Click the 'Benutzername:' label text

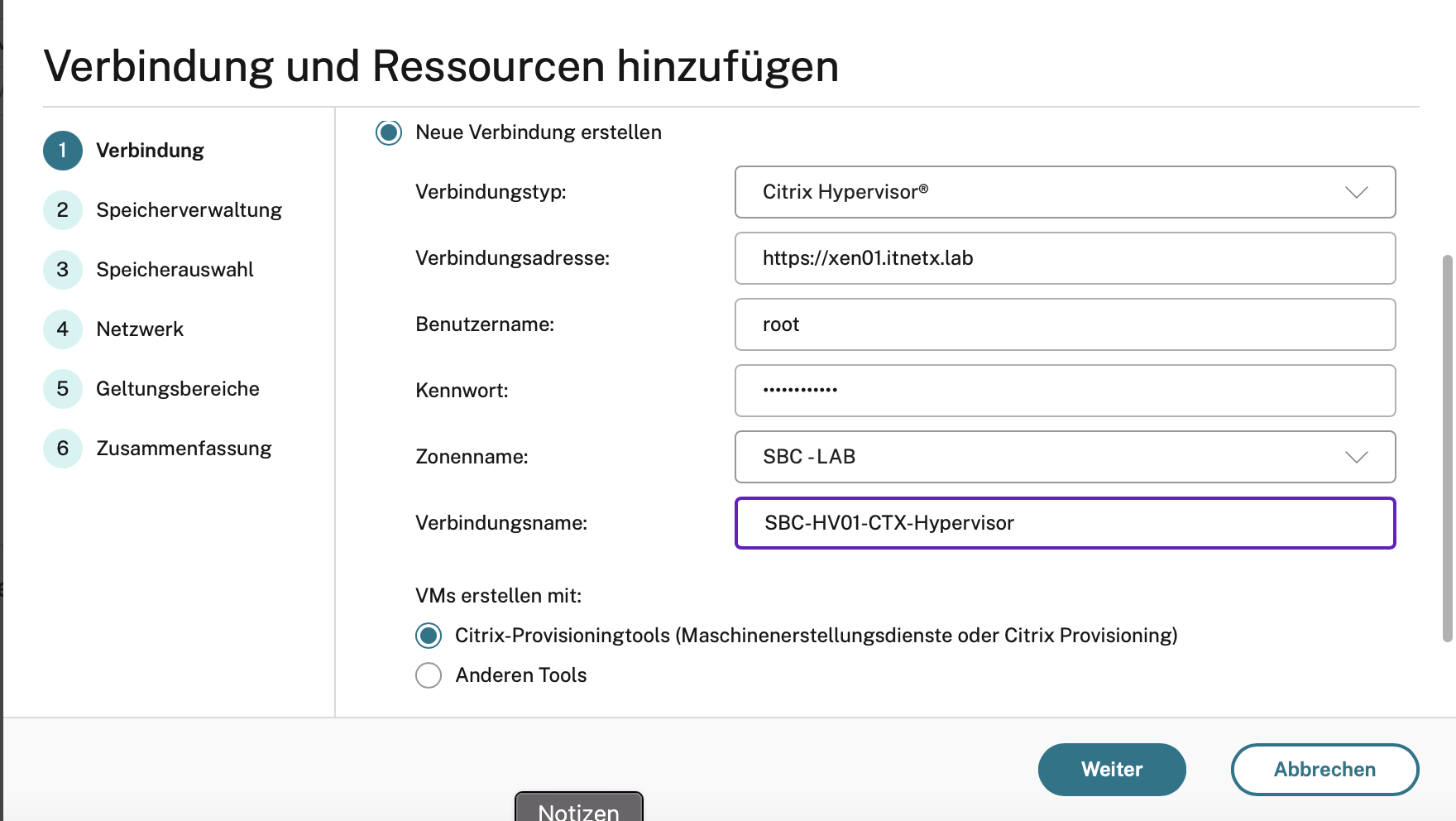point(485,324)
